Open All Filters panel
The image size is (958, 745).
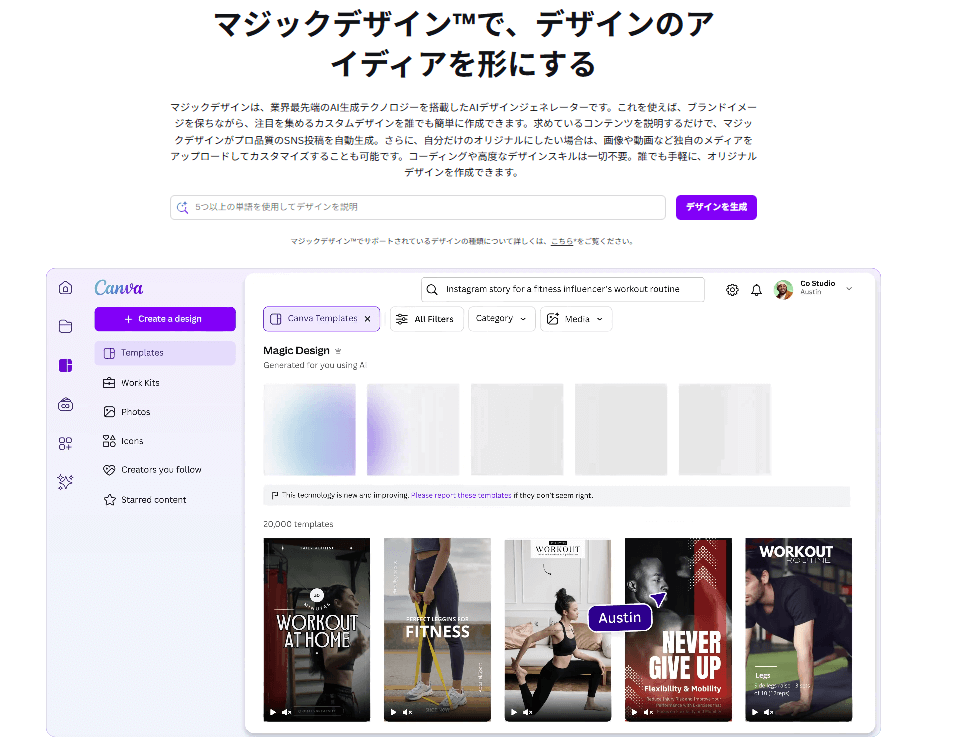[426, 319]
